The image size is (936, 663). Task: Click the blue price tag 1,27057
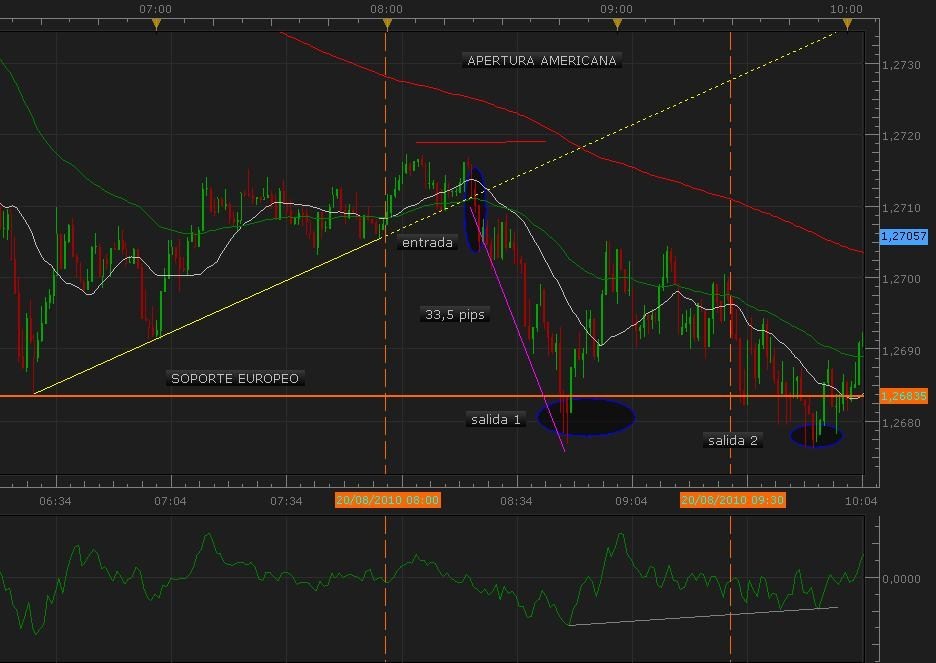[904, 236]
